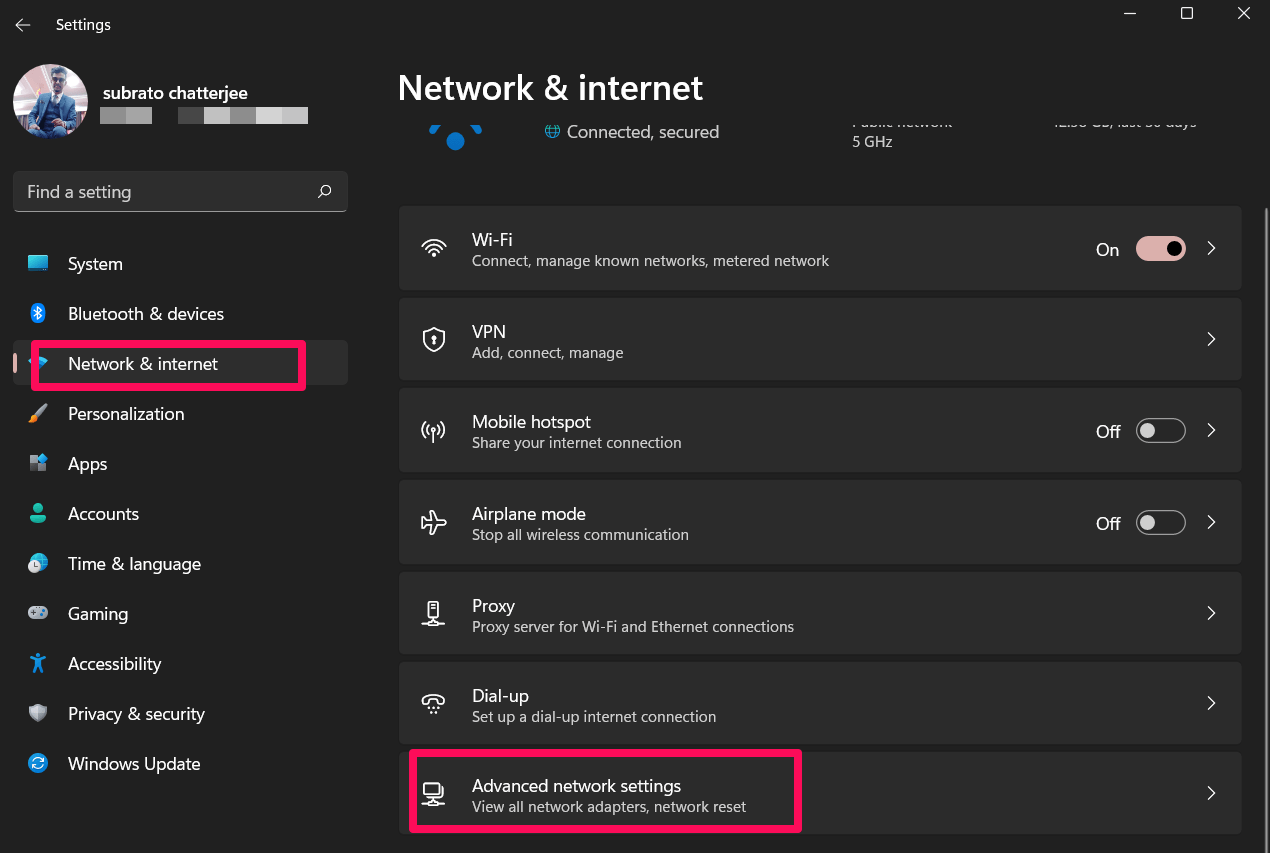This screenshot has width=1270, height=853.
Task: Open the Wi-Fi settings title
Action: coord(492,240)
